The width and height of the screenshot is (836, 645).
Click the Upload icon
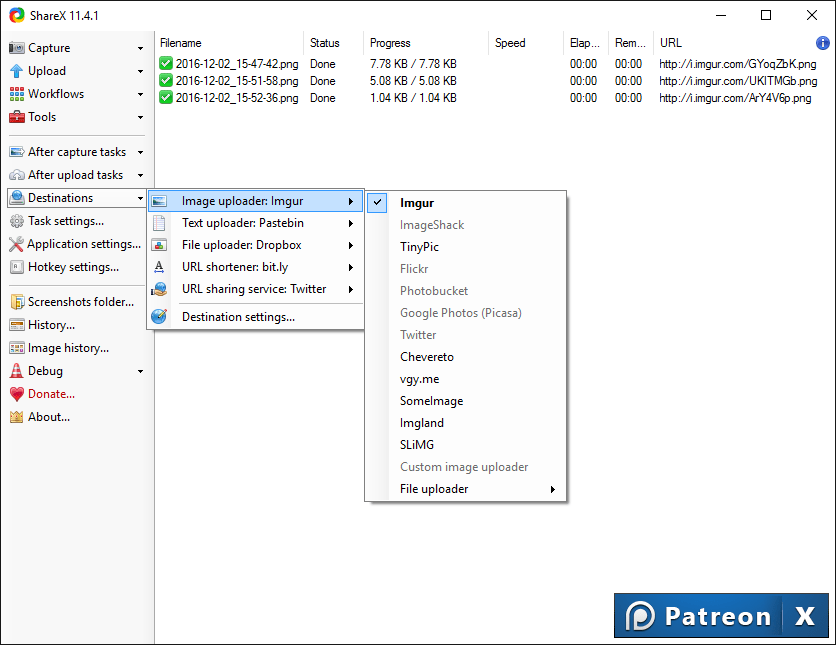[17, 70]
